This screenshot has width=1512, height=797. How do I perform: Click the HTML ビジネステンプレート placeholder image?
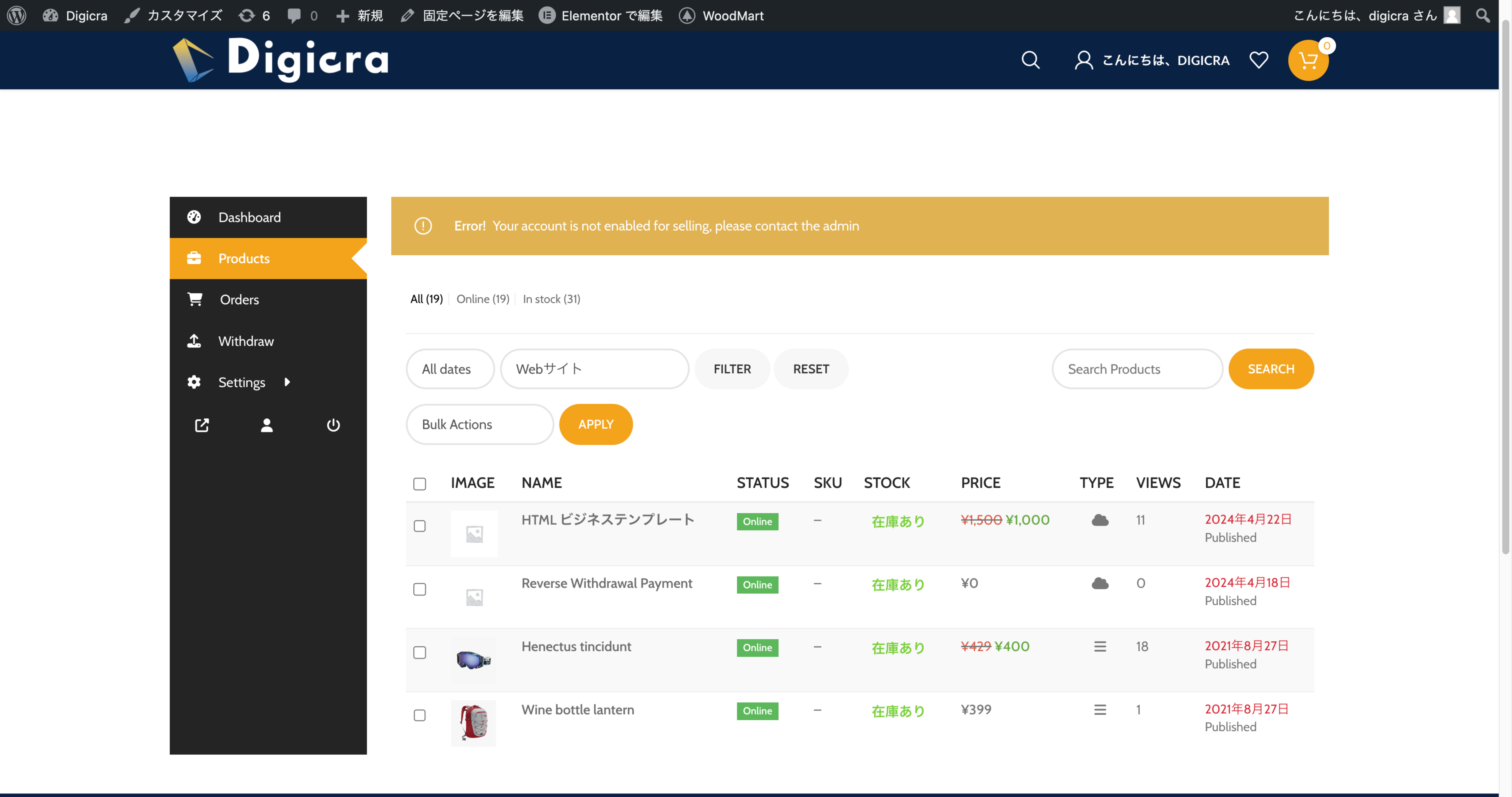click(474, 534)
